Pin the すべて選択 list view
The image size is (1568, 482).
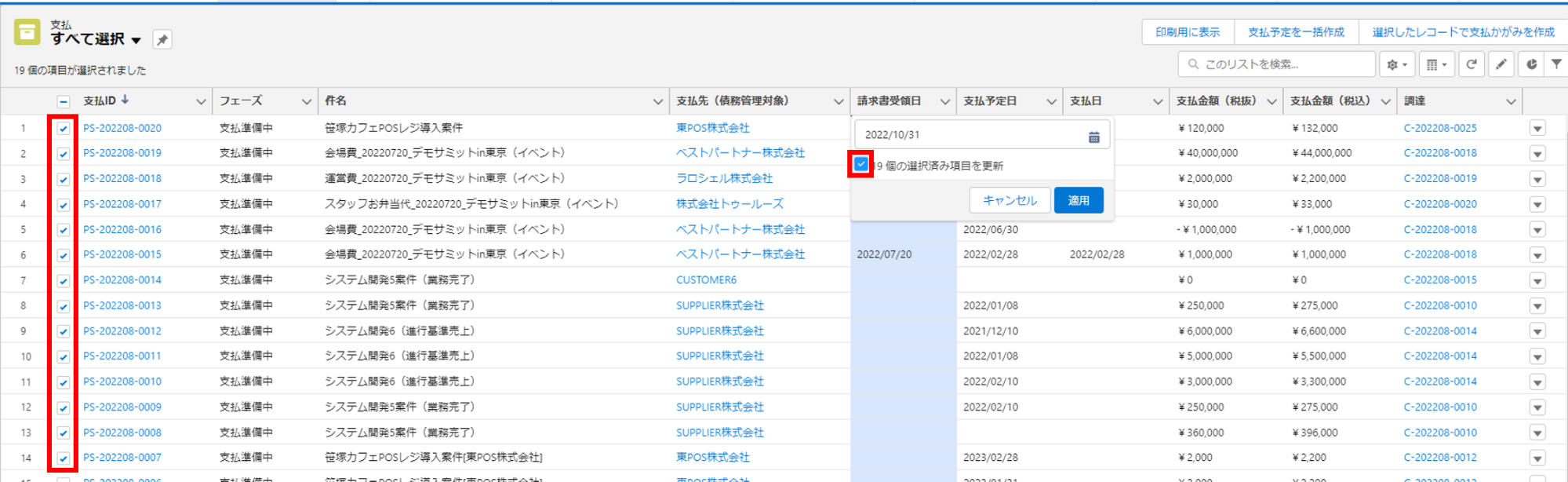162,39
